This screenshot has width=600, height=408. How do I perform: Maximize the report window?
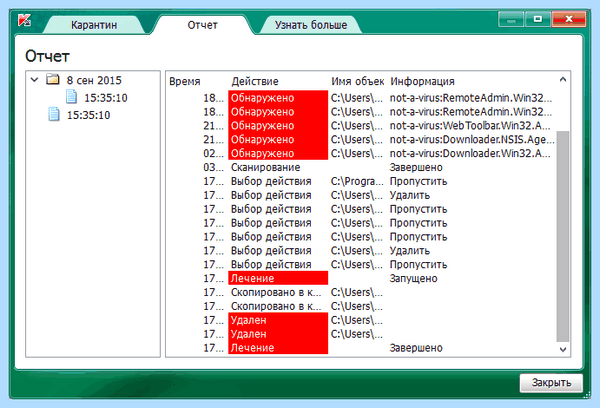coord(538,19)
